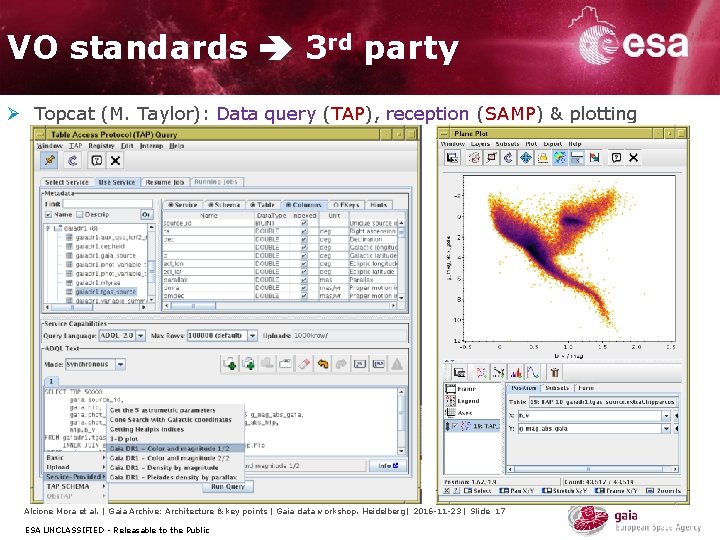Open help icon in Plane Plot toolbar
Viewport: 720px width, 540px height.
coord(616,158)
